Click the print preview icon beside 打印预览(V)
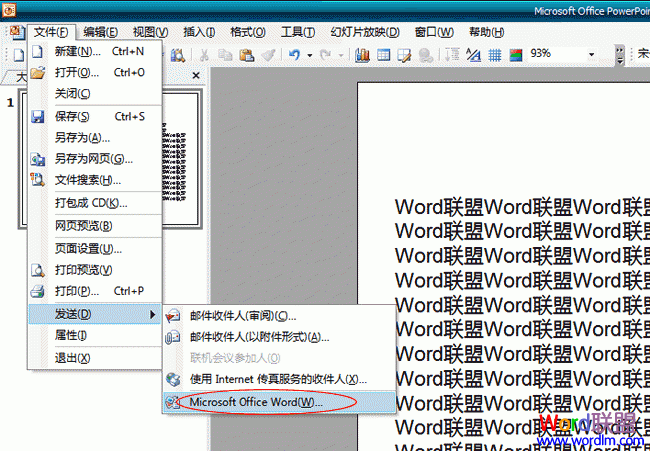 pyautogui.click(x=38, y=269)
